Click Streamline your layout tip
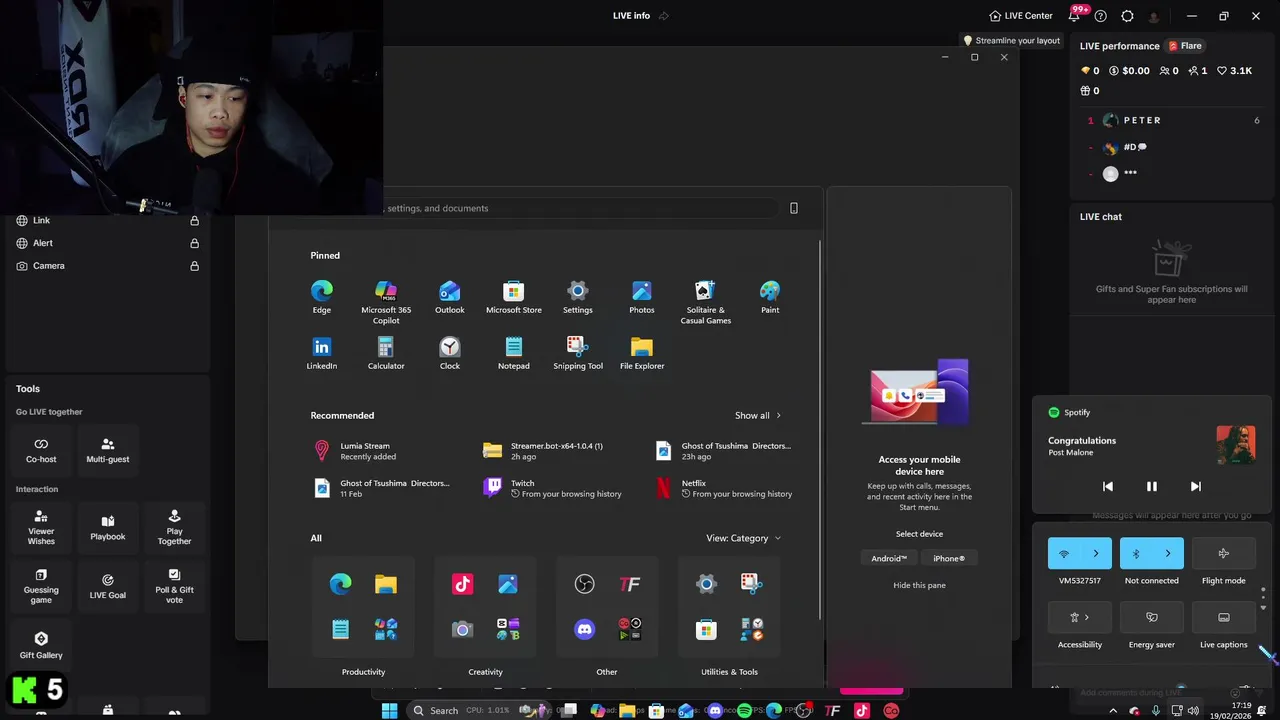1280x720 pixels. pyautogui.click(x=1011, y=41)
